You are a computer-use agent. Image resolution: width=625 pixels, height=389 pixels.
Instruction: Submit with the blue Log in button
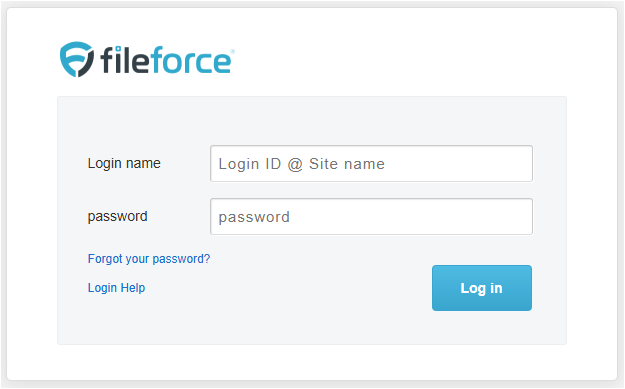[x=482, y=288]
